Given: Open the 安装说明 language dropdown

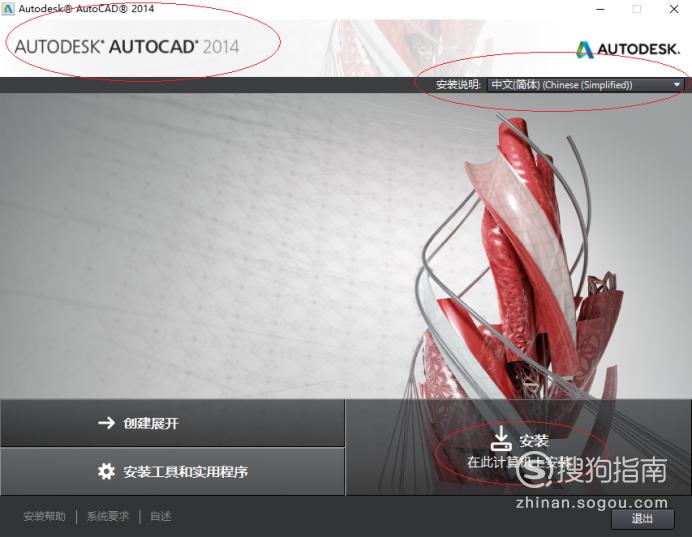Looking at the screenshot, I should (x=585, y=85).
